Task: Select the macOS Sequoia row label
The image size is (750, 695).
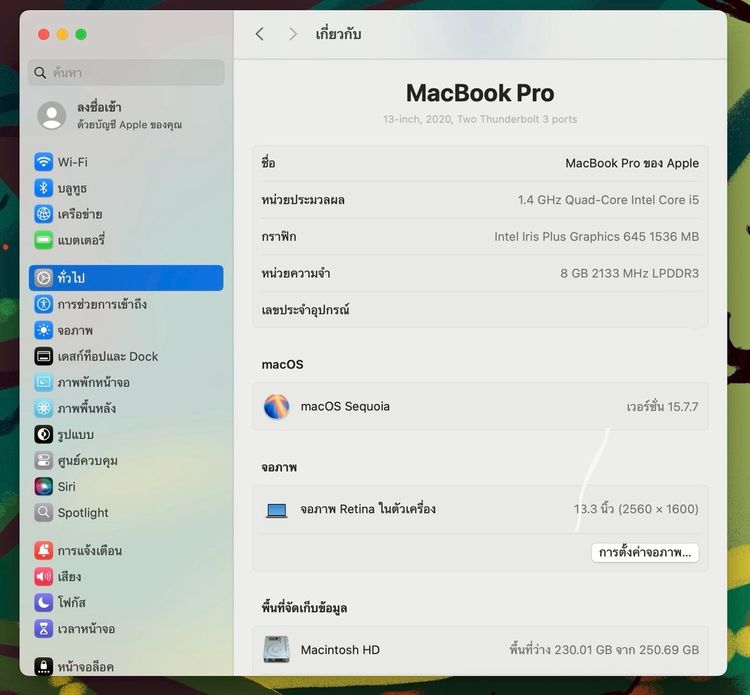Action: [x=345, y=406]
